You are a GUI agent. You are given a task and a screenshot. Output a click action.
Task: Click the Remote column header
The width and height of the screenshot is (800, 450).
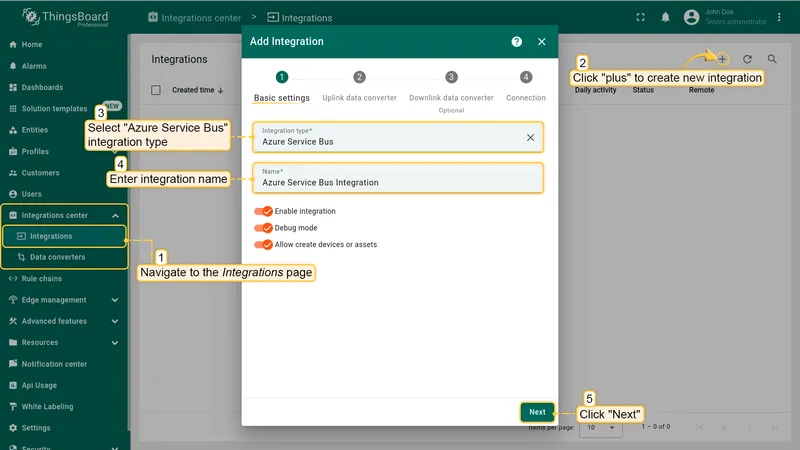pos(702,90)
